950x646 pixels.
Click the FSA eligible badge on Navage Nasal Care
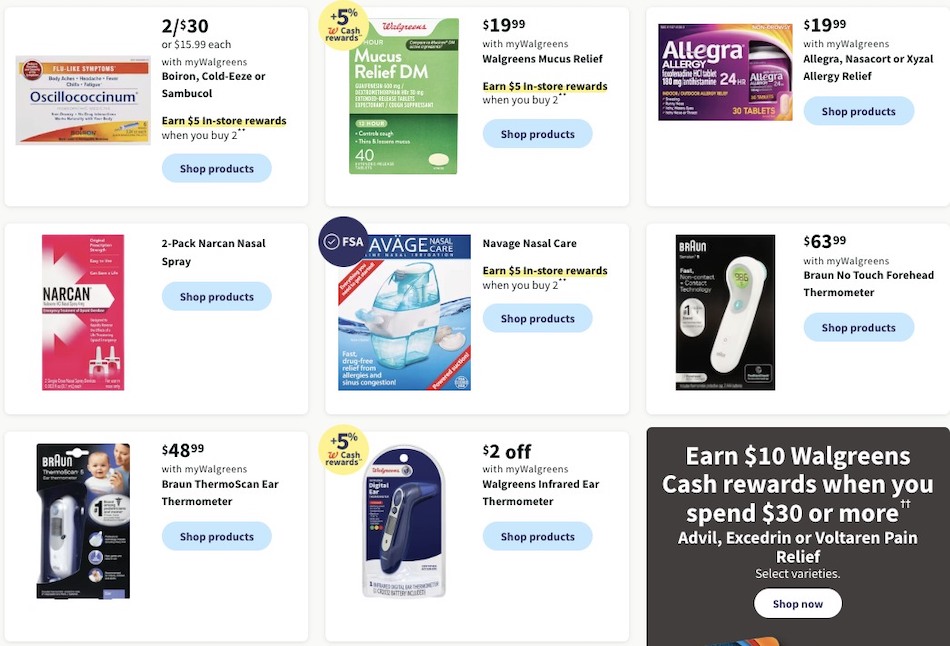coord(341,242)
